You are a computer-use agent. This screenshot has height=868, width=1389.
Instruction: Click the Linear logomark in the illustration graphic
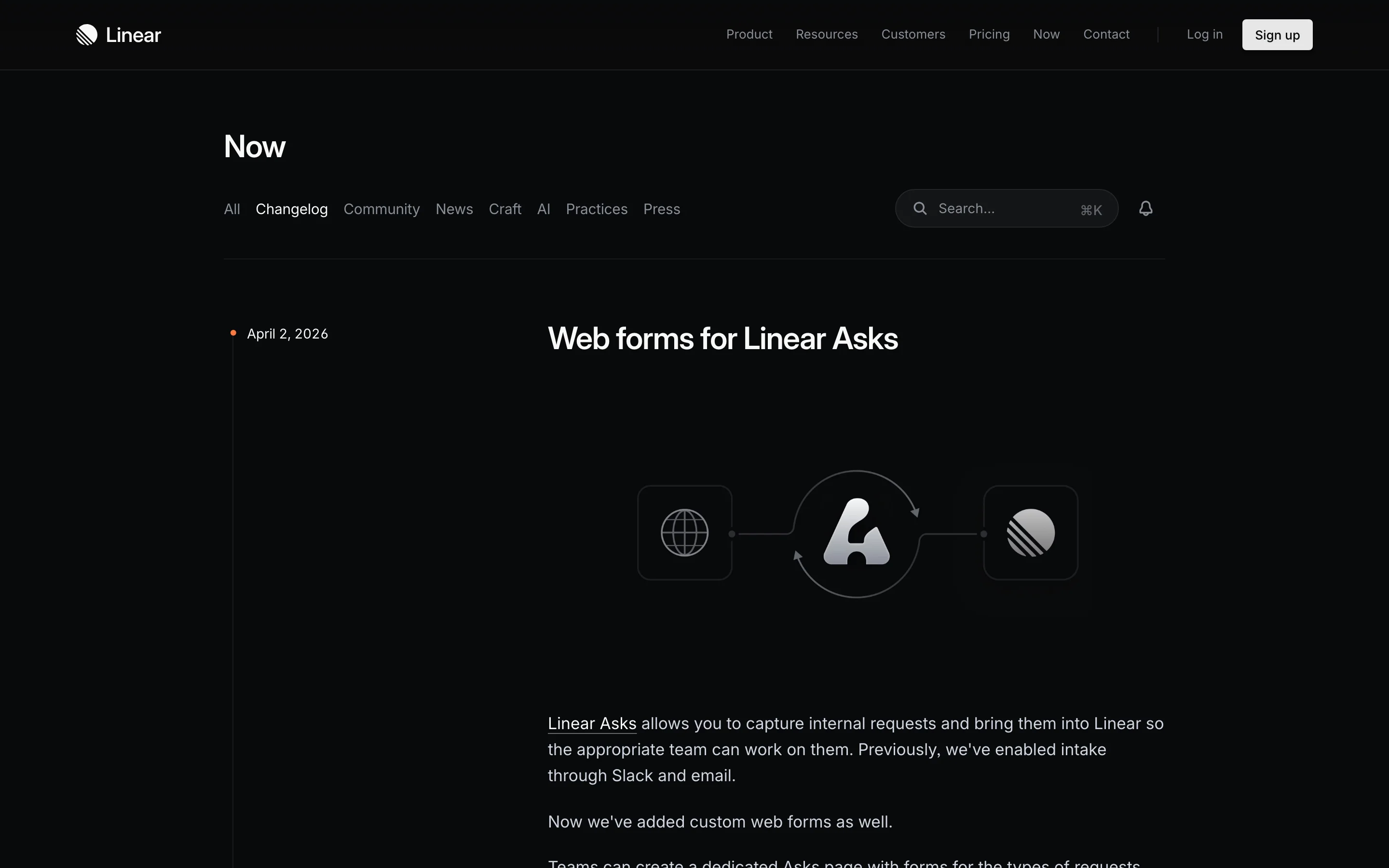(x=1030, y=532)
